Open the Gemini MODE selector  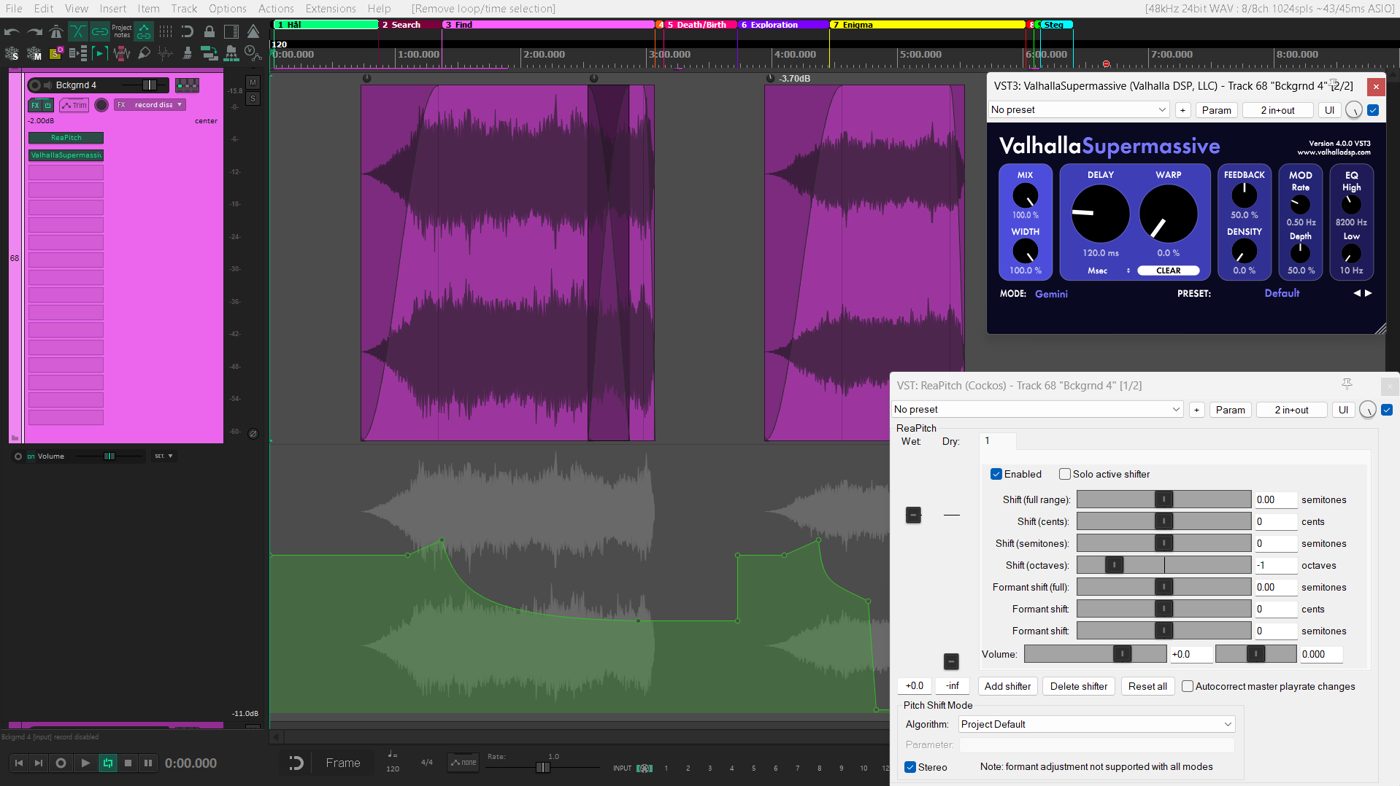[1051, 294]
